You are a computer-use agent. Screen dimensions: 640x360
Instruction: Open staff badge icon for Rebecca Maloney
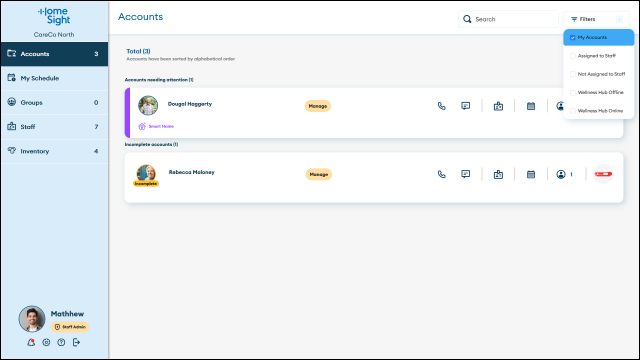coord(498,174)
